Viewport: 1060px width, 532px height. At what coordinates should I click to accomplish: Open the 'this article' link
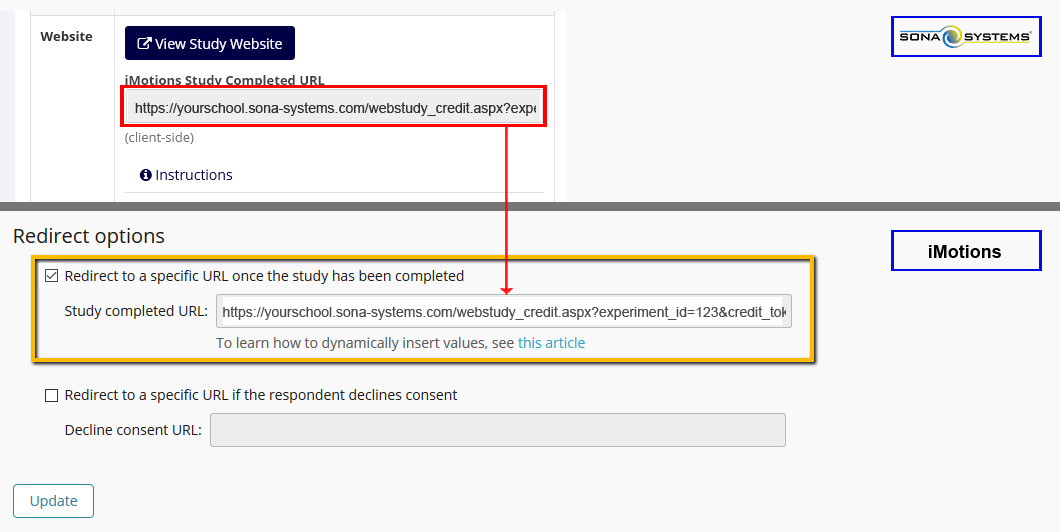pyautogui.click(x=551, y=343)
